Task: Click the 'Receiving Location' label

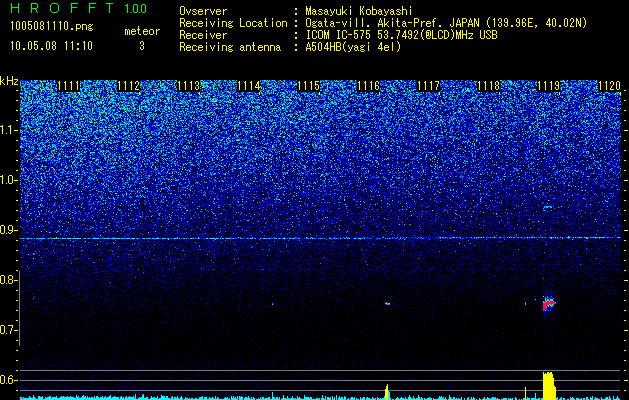Action: click(233, 23)
